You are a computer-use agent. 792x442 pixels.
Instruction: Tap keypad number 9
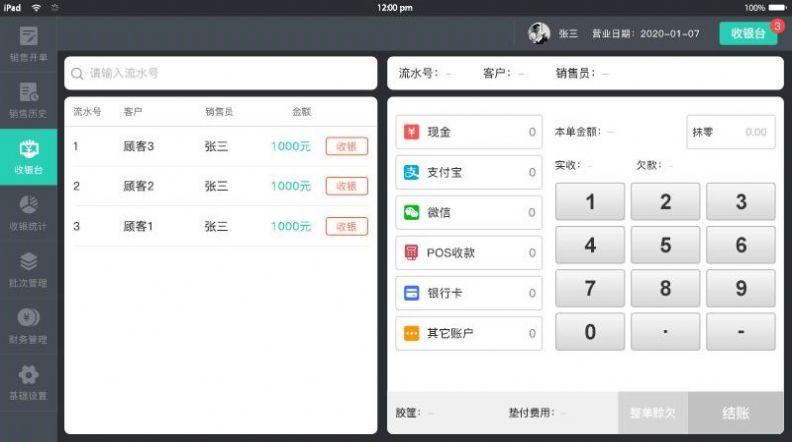740,288
